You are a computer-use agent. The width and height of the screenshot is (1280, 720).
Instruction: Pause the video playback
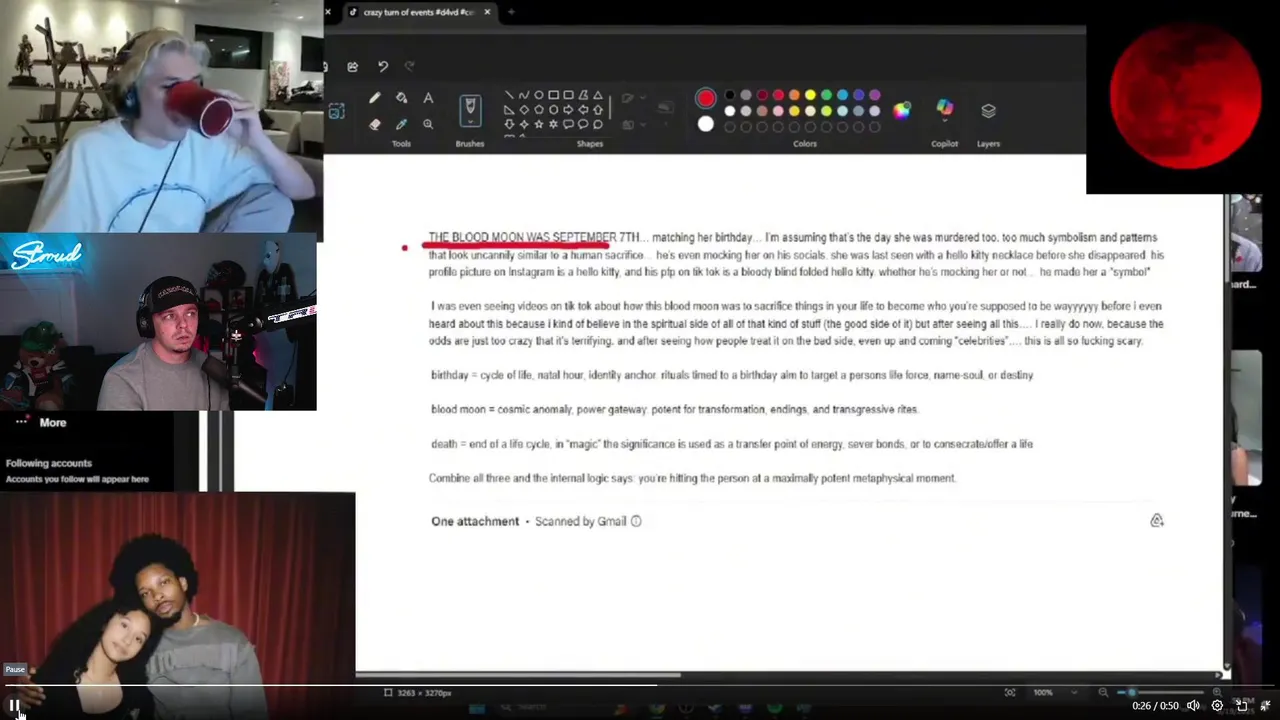pos(14,706)
